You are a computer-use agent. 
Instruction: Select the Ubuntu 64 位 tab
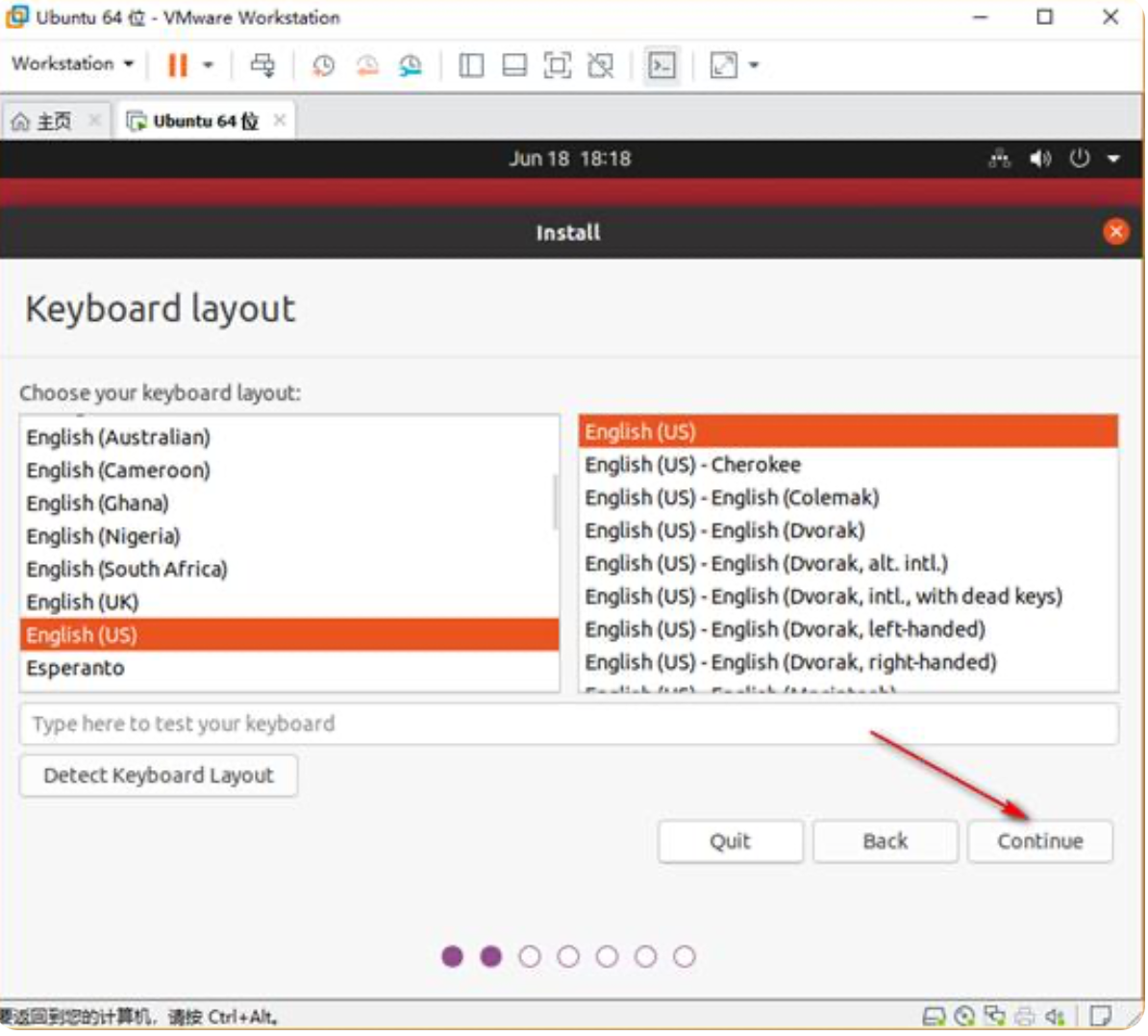(x=193, y=121)
